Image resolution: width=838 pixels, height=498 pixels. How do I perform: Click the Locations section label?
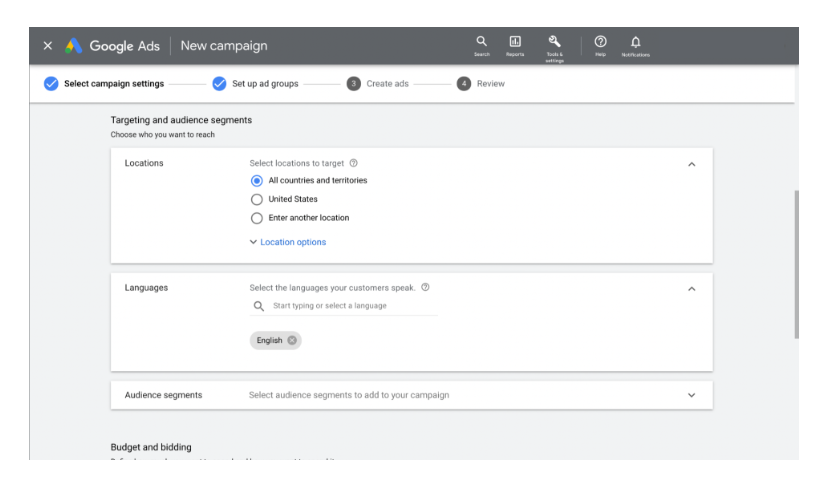144,163
